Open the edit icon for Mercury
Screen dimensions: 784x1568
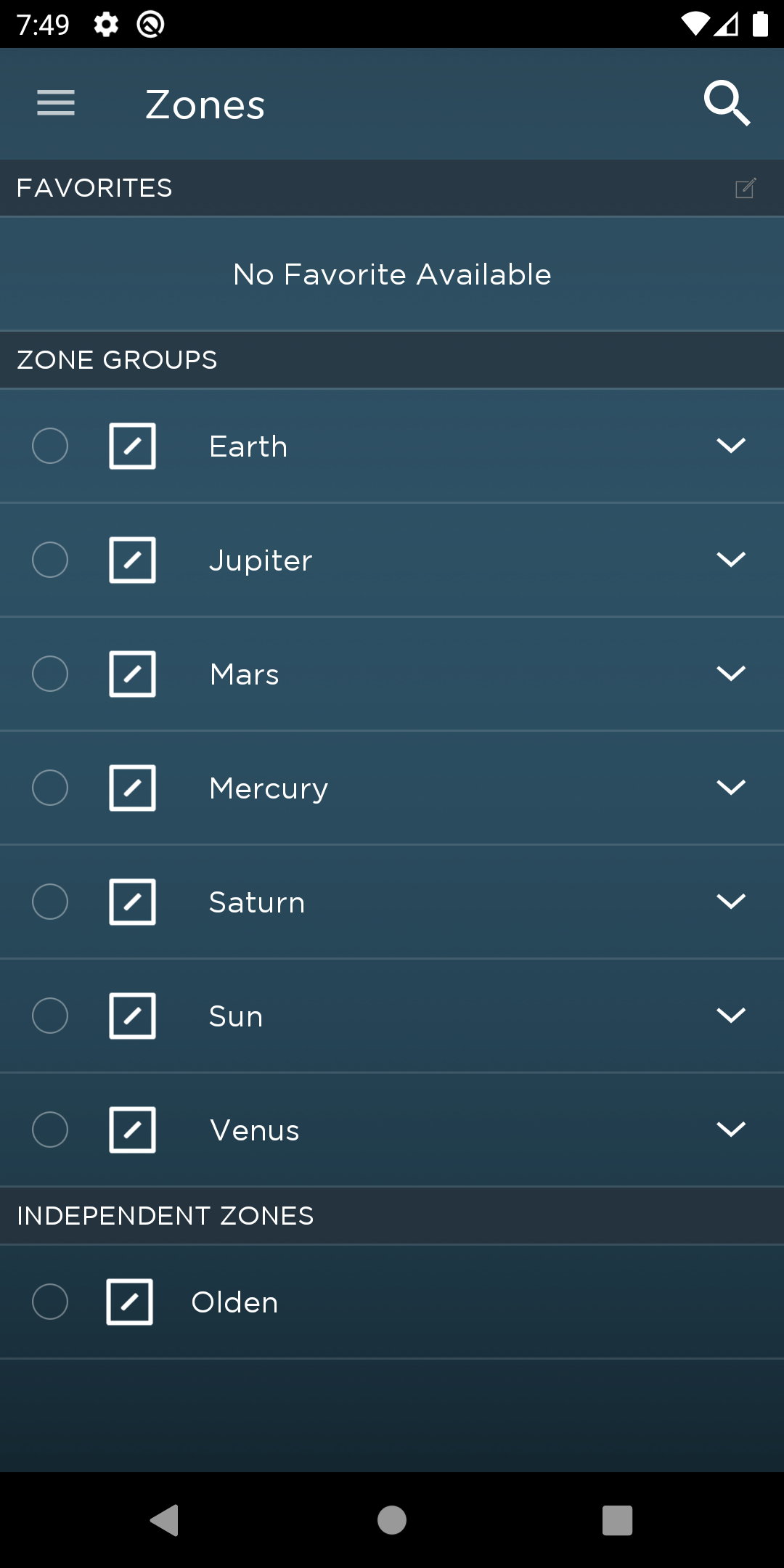click(132, 788)
